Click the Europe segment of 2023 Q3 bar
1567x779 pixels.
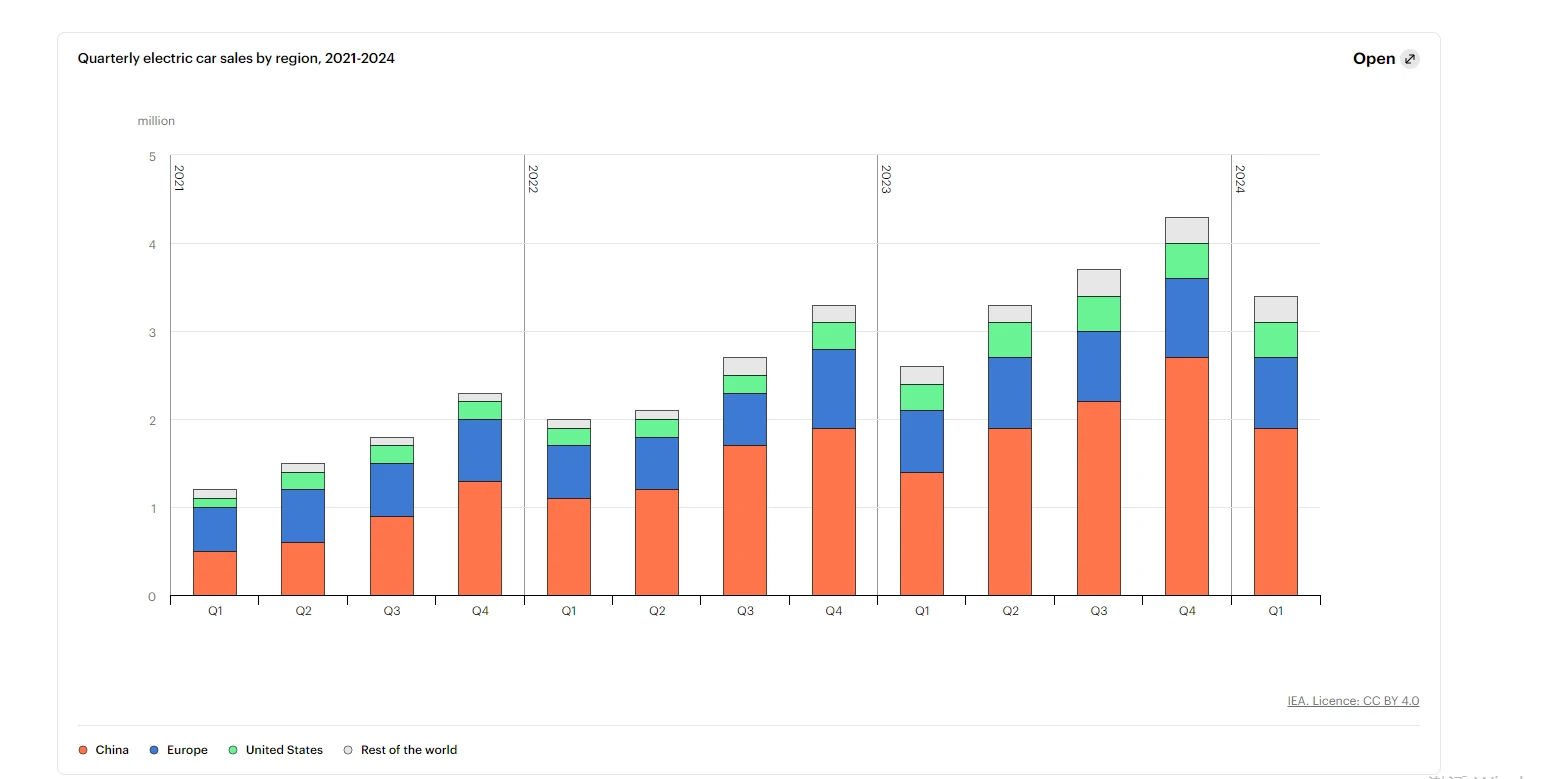click(1099, 366)
